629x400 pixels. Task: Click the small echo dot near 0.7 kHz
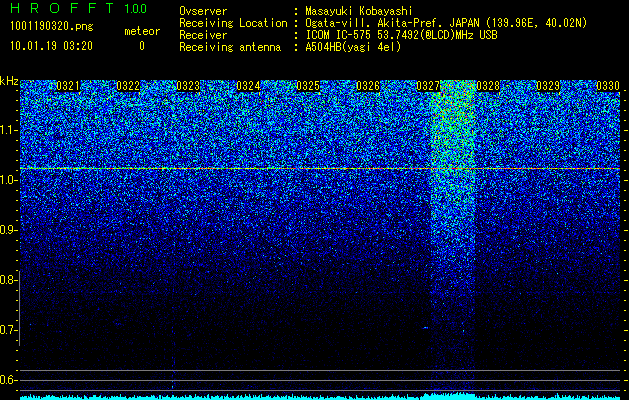425,328
